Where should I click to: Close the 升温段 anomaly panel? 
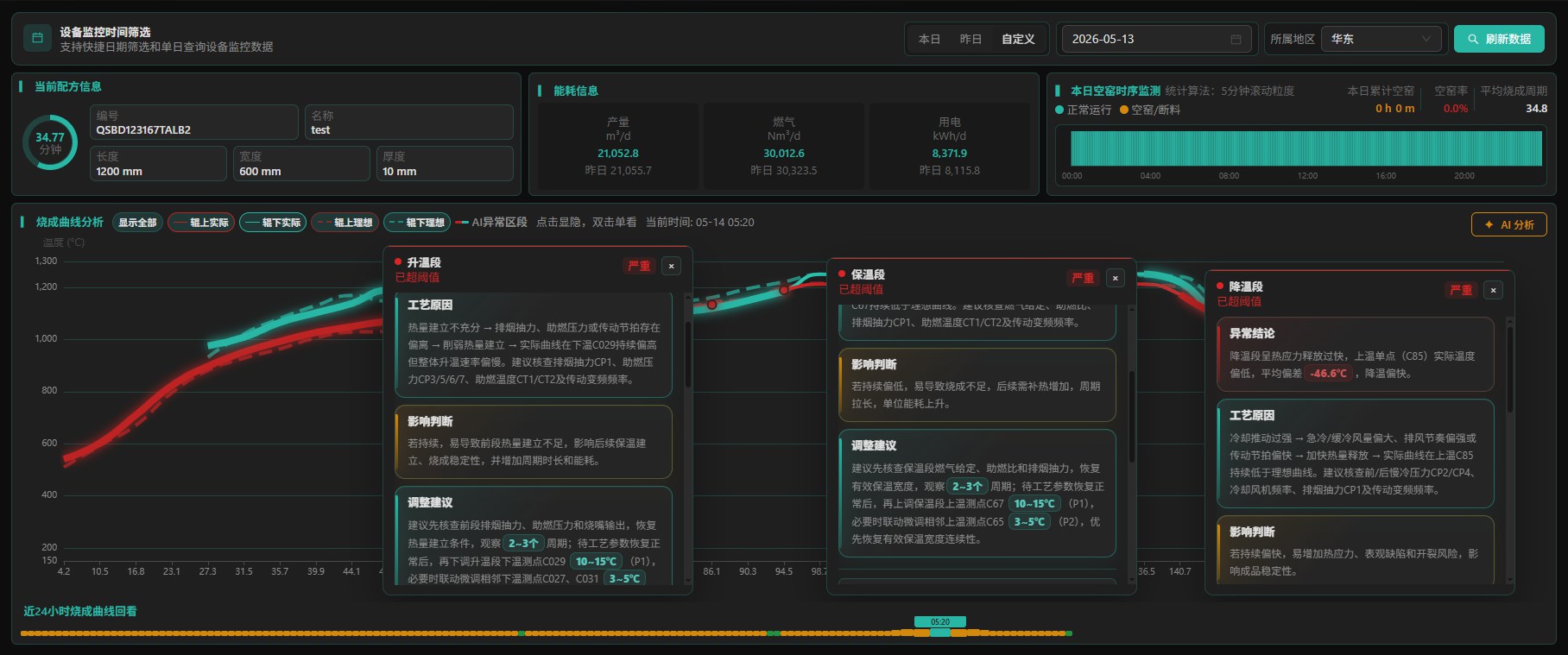pos(672,266)
